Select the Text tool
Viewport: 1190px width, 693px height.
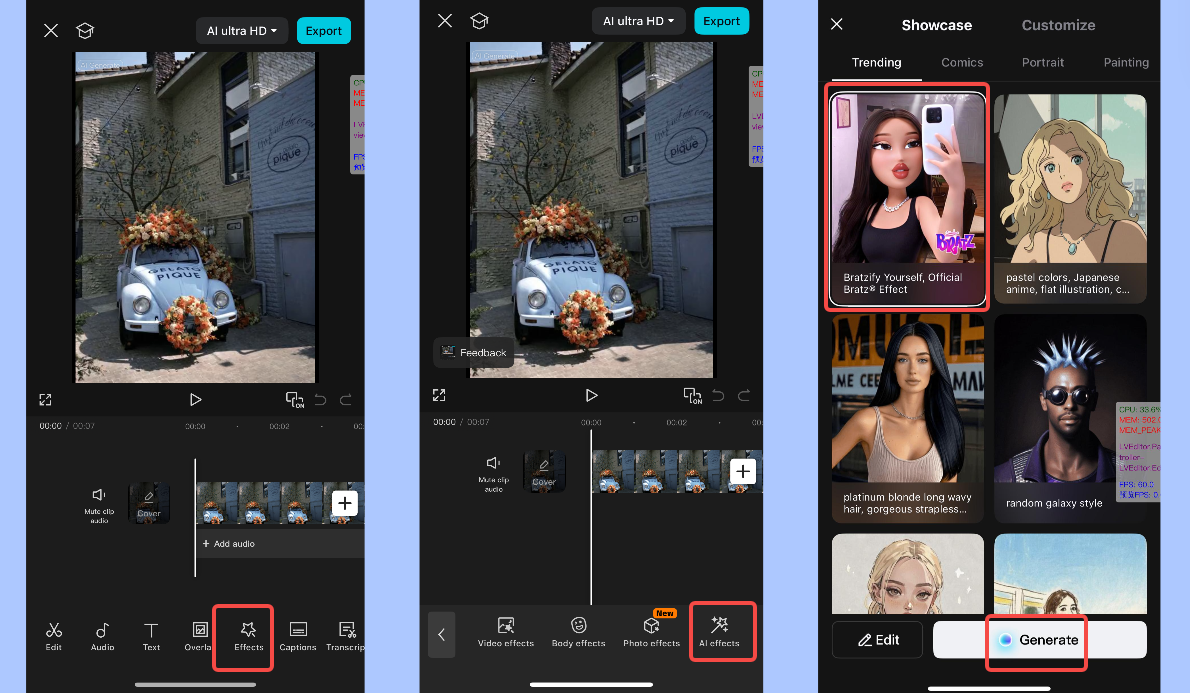point(151,636)
